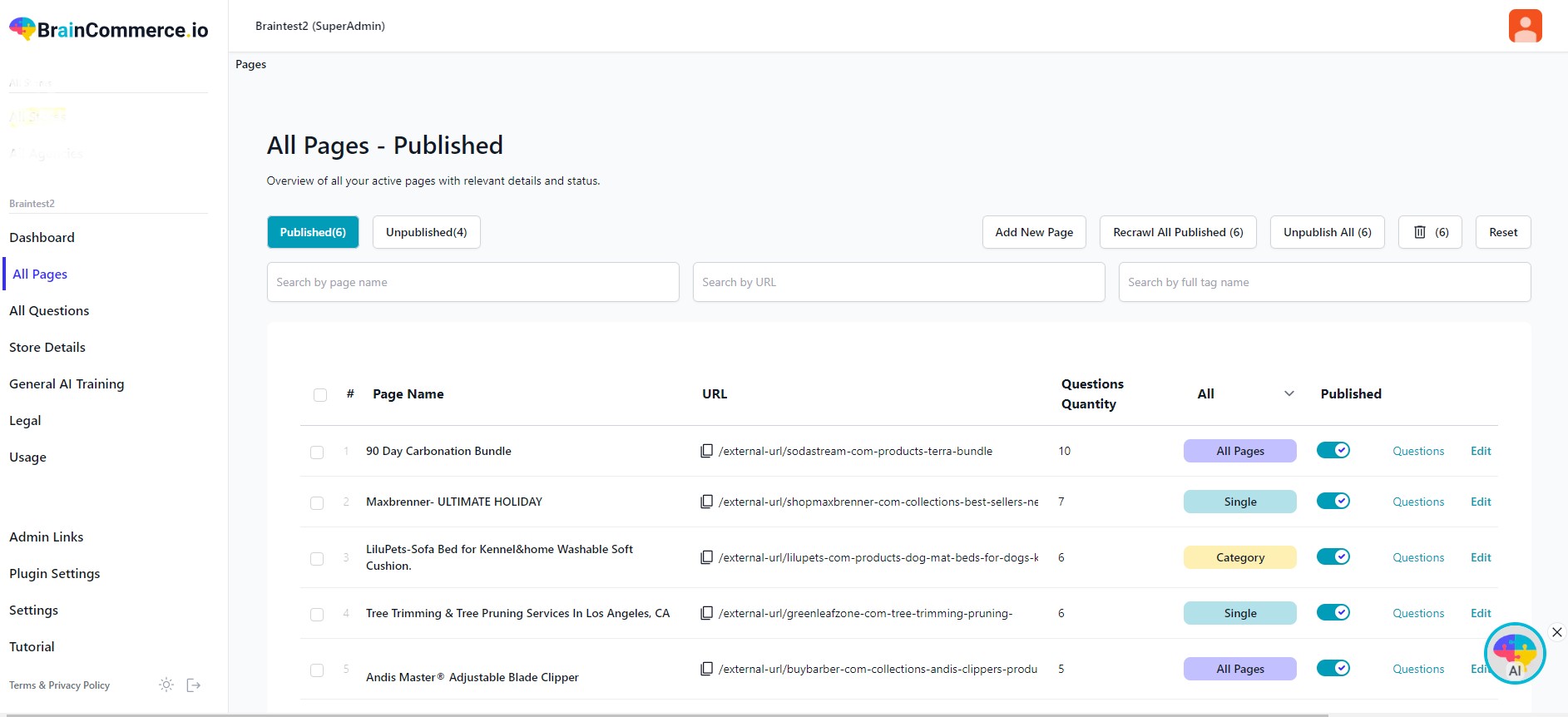This screenshot has width=1568, height=717.
Task: Click the Single tag on Tree Trimming row
Action: point(1239,613)
